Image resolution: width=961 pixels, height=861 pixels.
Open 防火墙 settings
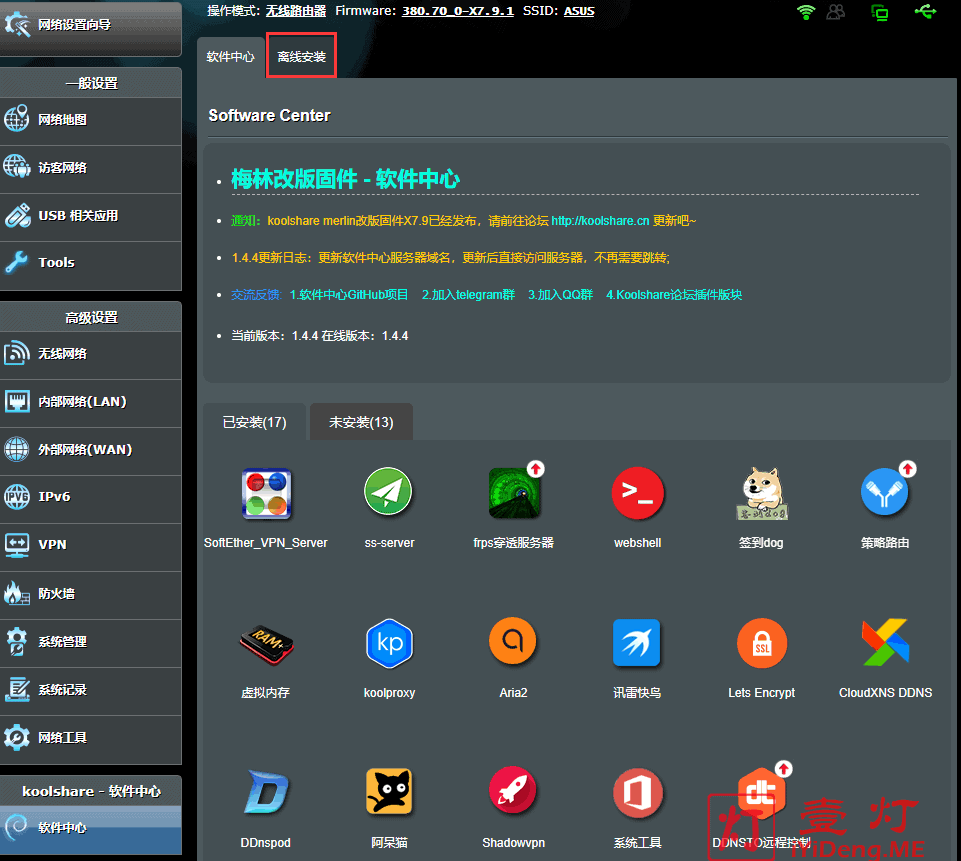click(91, 594)
